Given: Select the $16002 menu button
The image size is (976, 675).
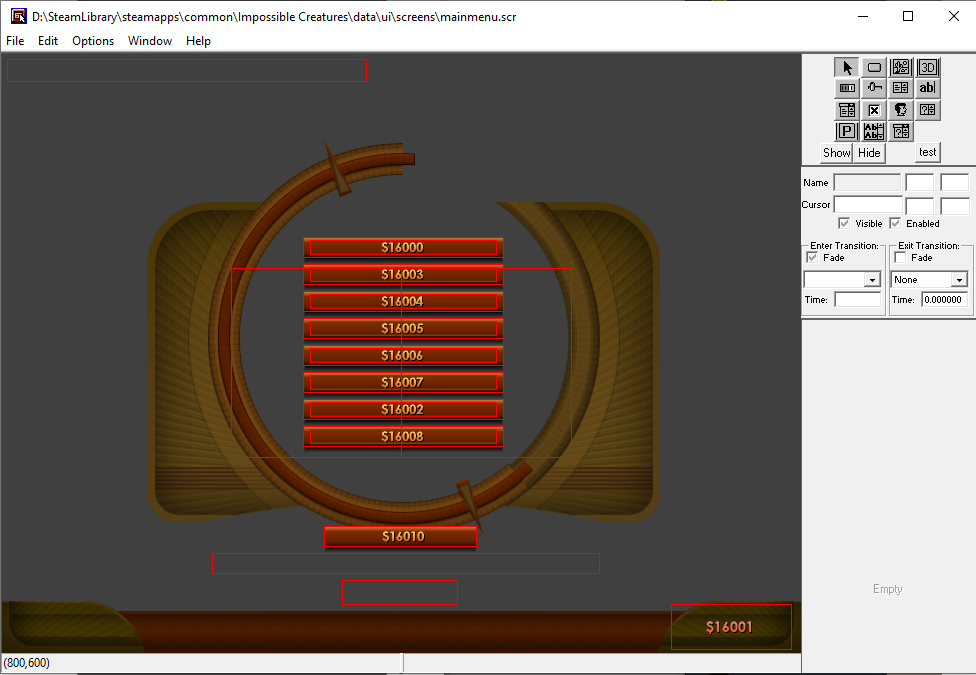Looking at the screenshot, I should pos(403,410).
